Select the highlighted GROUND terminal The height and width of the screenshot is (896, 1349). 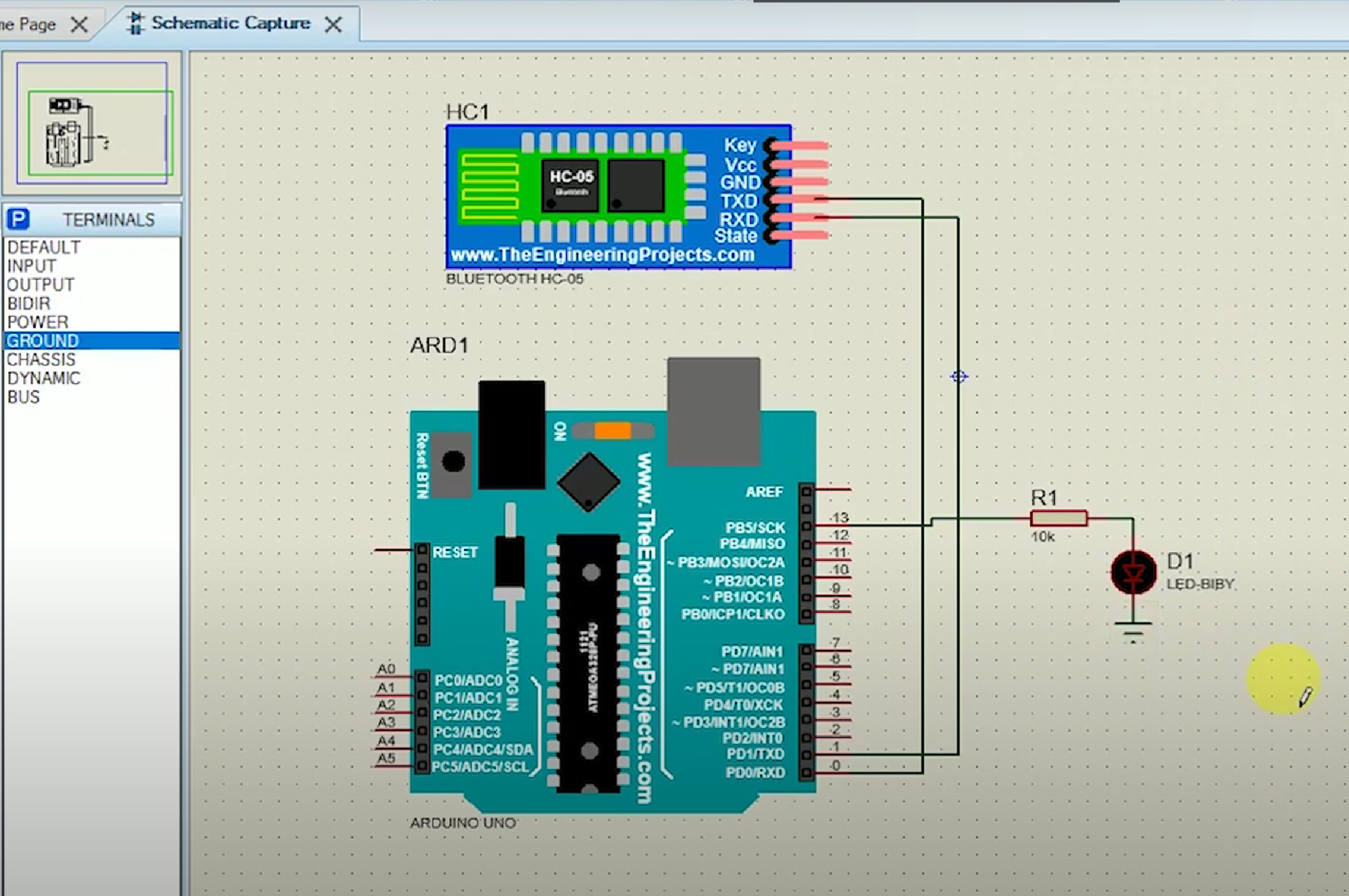(x=42, y=341)
